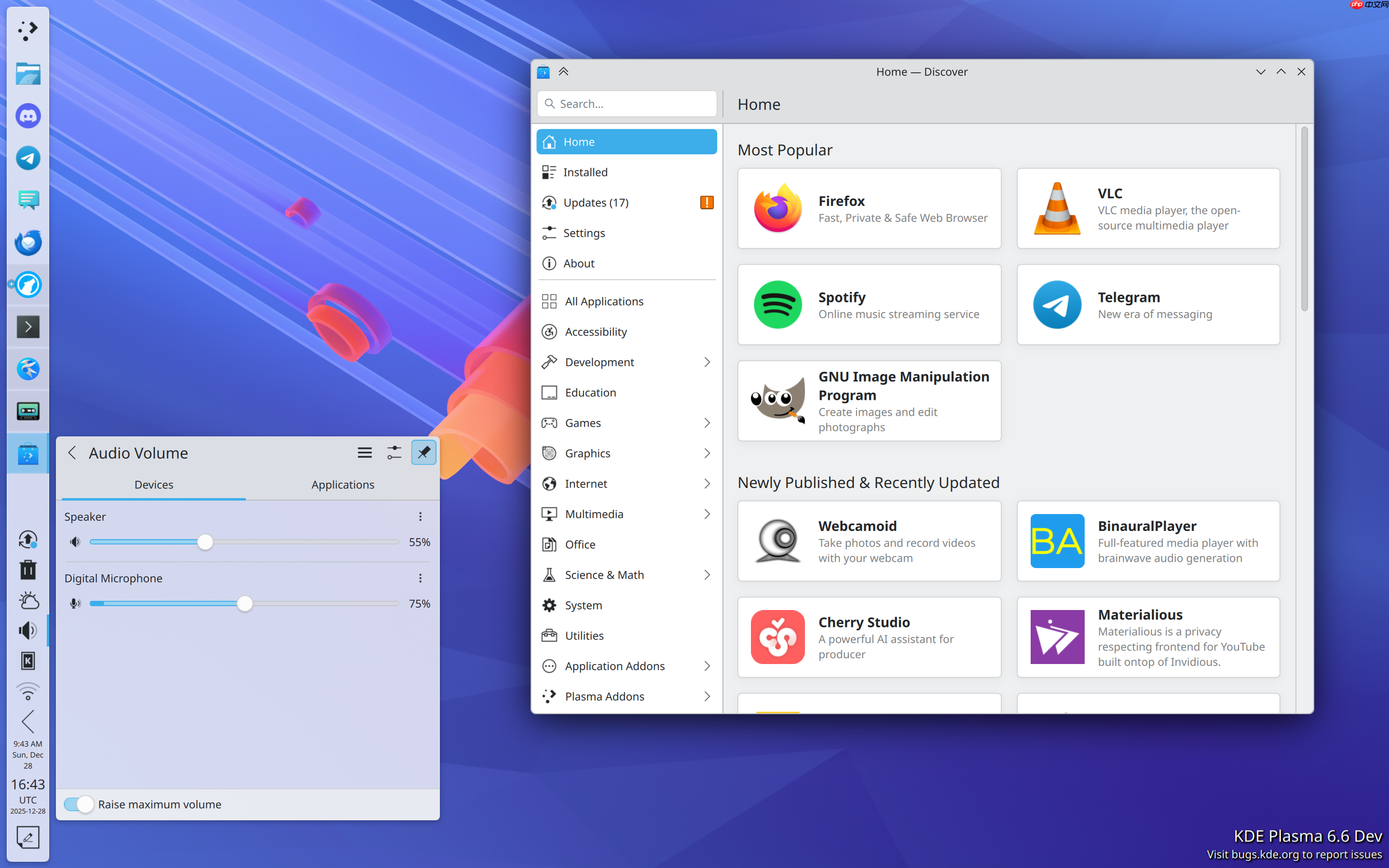
Task: Pin the Audio Volume popup open
Action: 423,452
